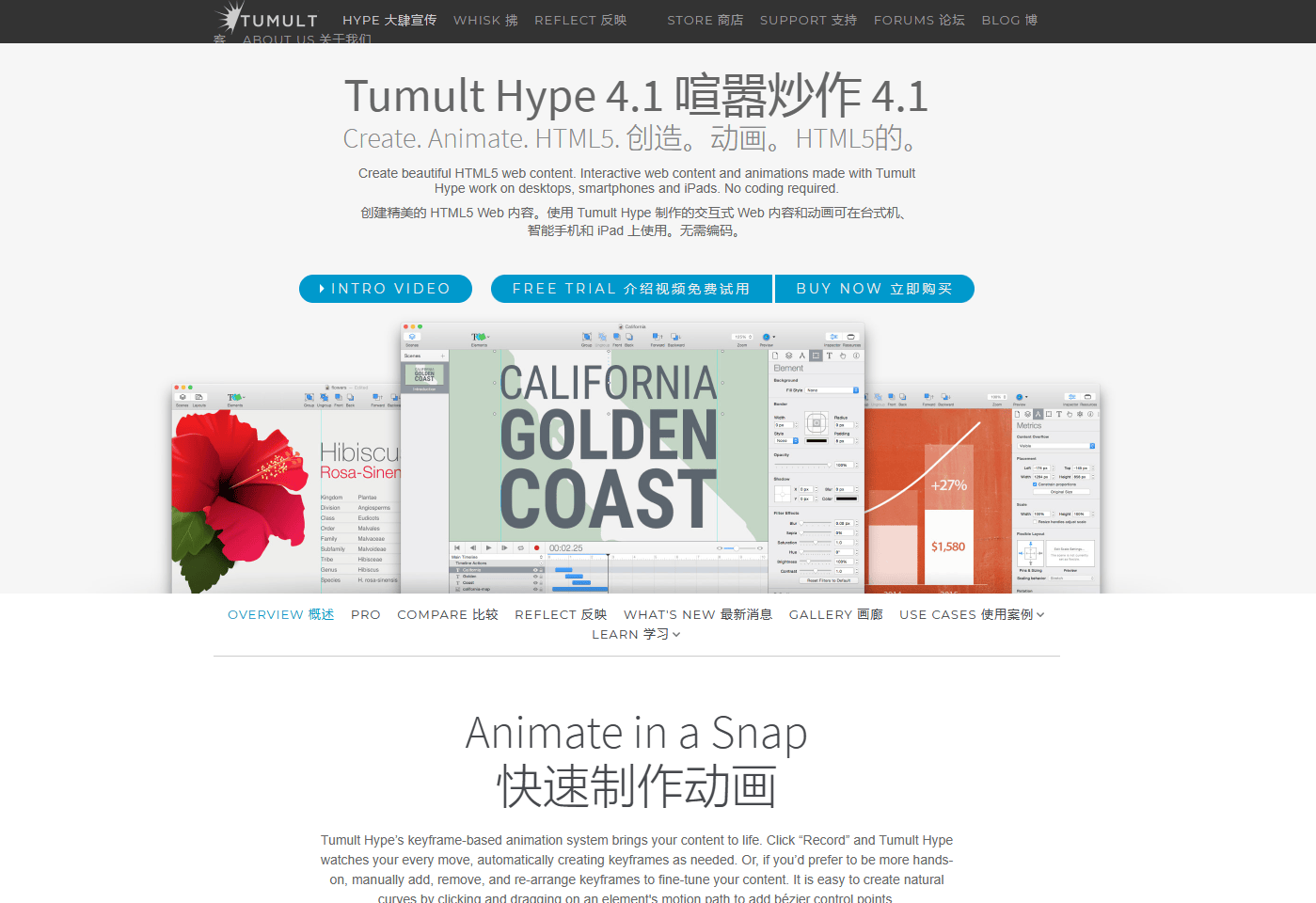Image resolution: width=1316 pixels, height=903 pixels.
Task: Select the Text inspector tab icon
Action: point(830,355)
